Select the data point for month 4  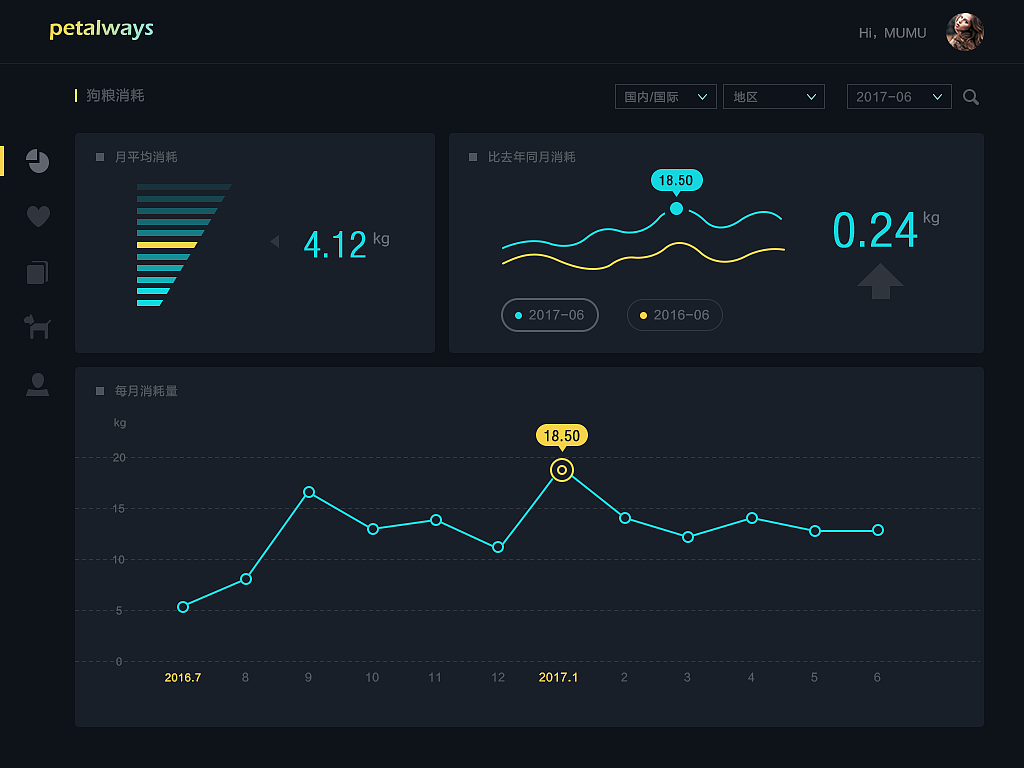pos(752,518)
